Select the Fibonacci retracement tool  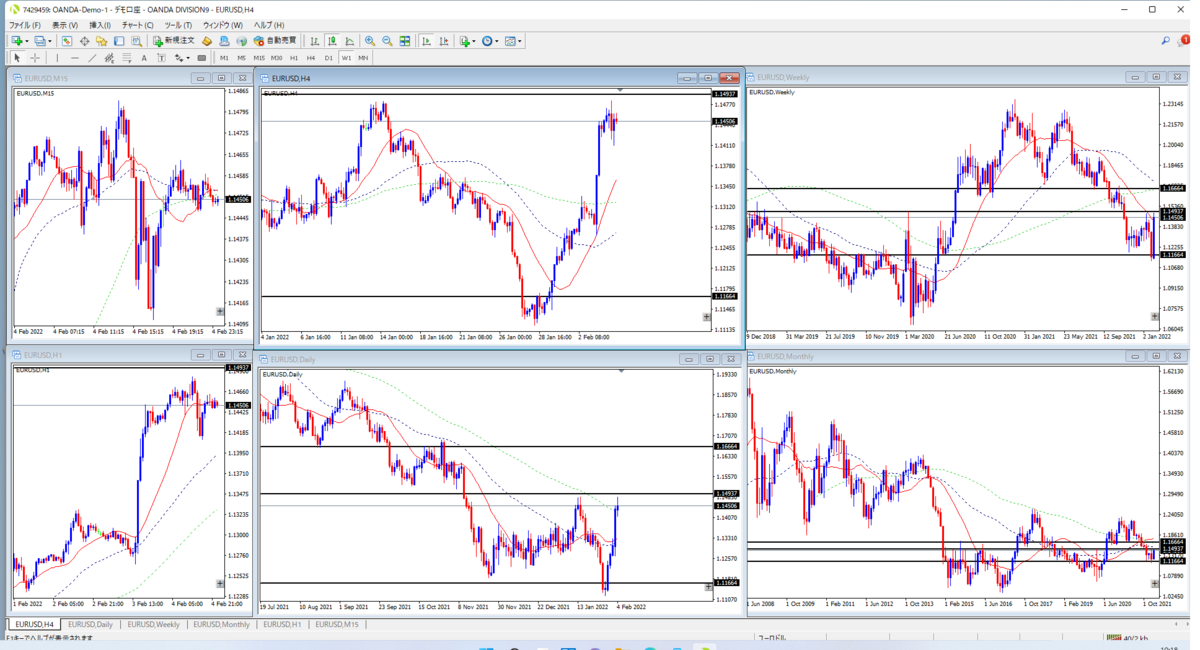127,58
